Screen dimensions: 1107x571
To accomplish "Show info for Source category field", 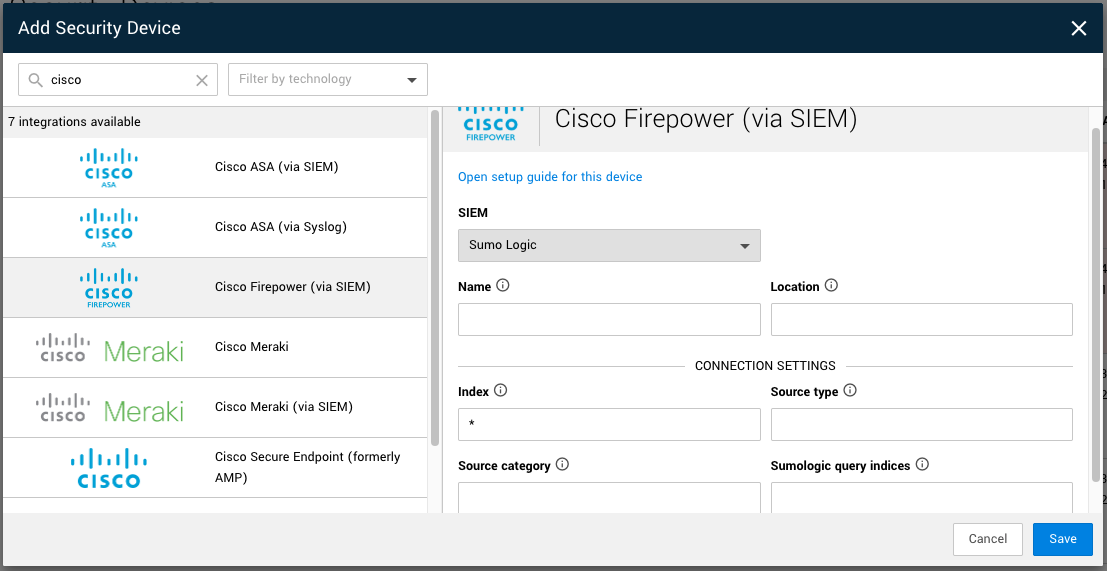I will pyautogui.click(x=562, y=464).
